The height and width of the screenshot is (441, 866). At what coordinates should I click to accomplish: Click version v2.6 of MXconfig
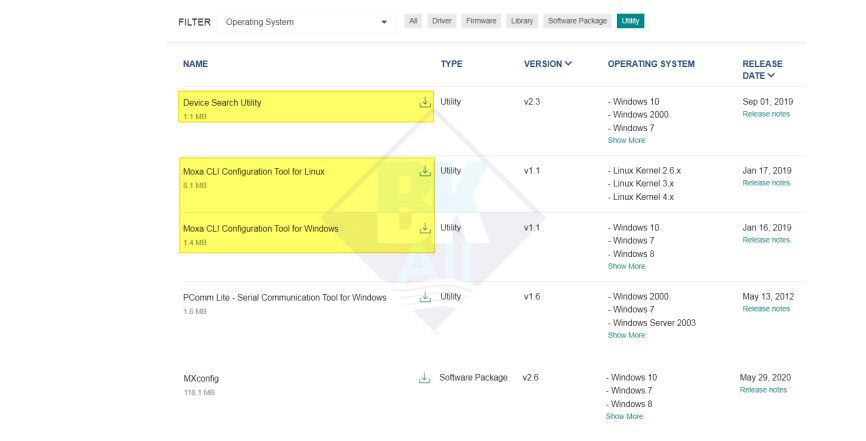(x=530, y=378)
